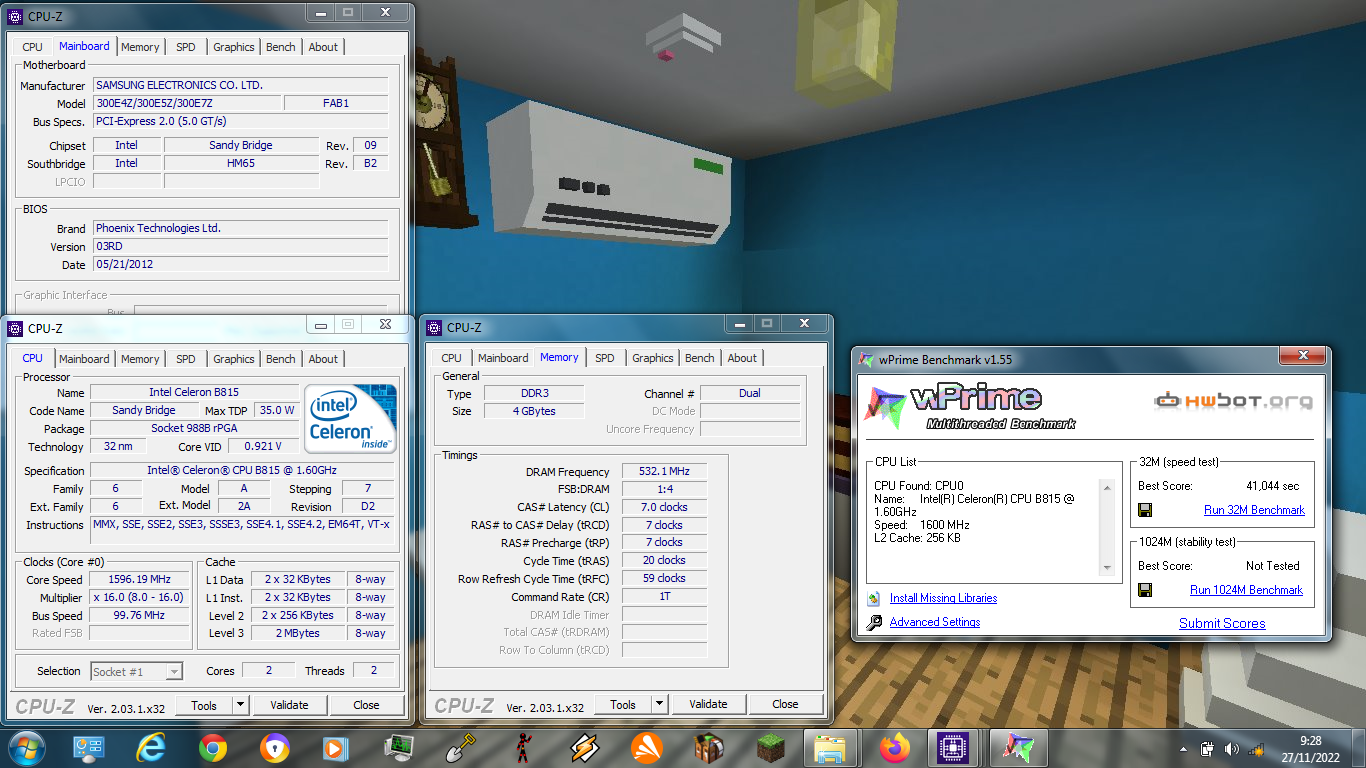The width and height of the screenshot is (1366, 768).
Task: Open the stick figure taskbar icon
Action: [x=522, y=748]
